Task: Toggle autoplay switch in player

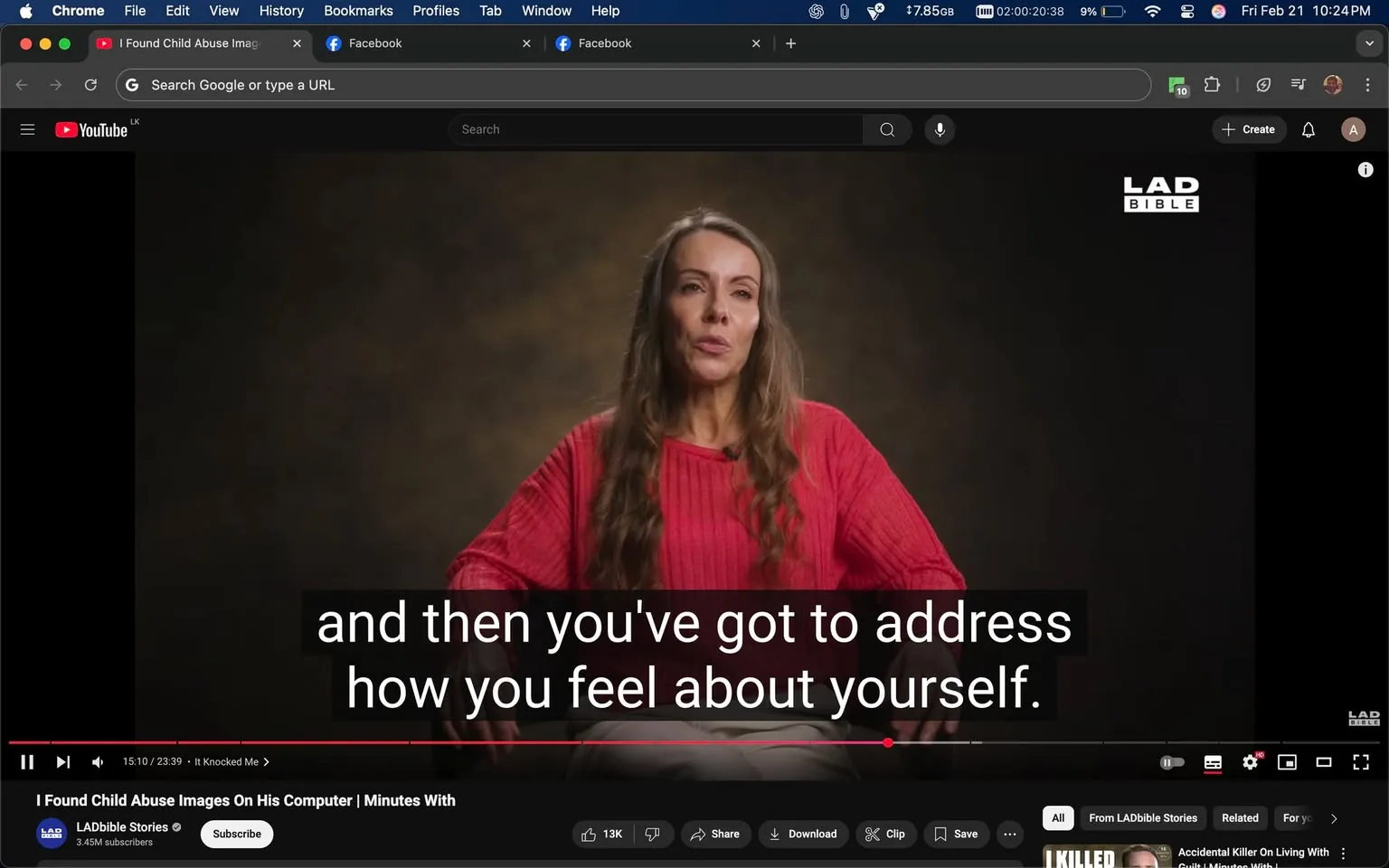Action: 1172,762
